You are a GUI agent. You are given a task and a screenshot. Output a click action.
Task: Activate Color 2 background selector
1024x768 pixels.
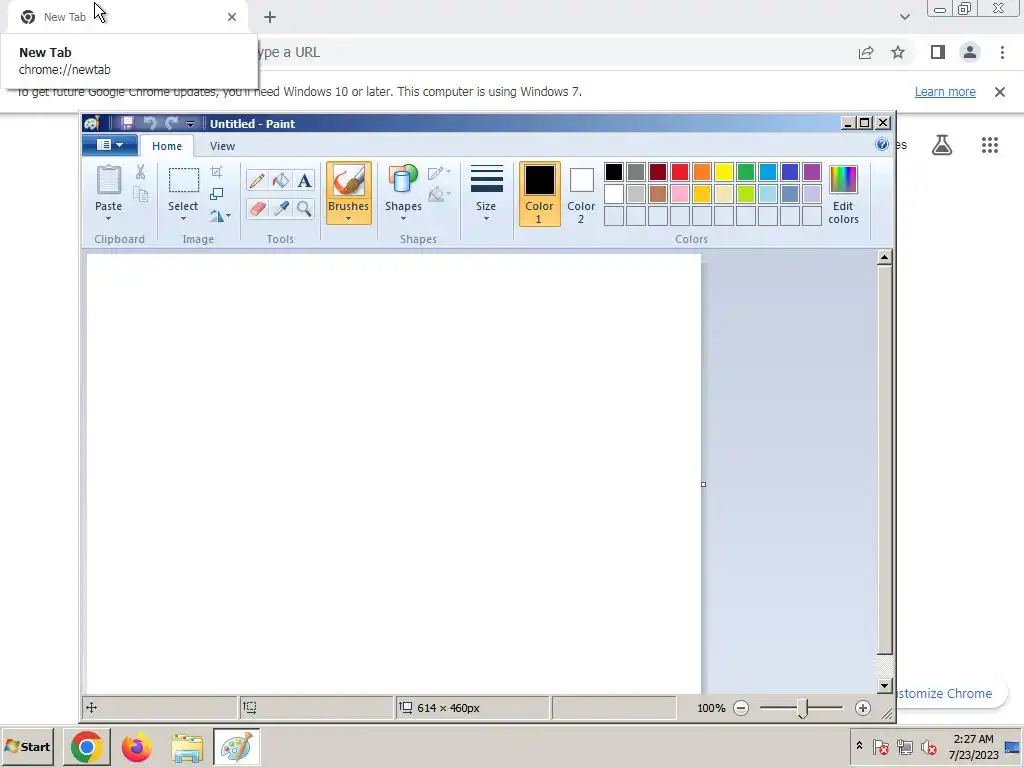(581, 194)
